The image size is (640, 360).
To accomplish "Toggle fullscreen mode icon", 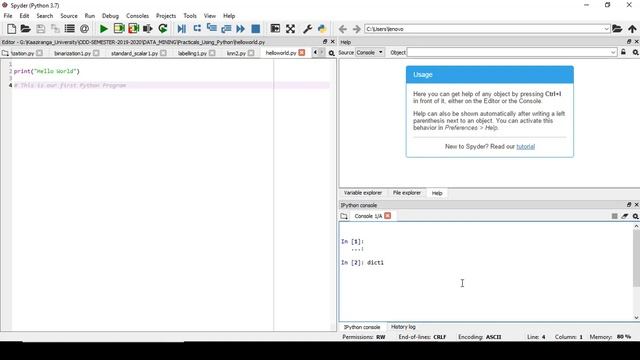I will pos(290,29).
